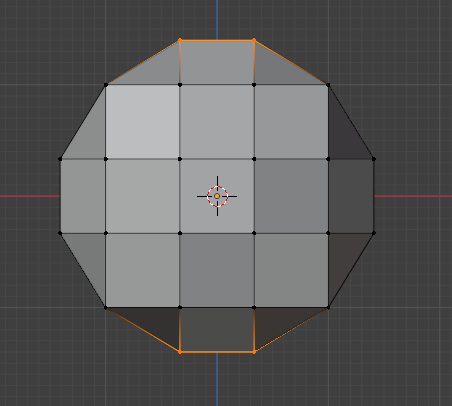Select the highlighted orange edge at the mesh bottom

point(217,352)
